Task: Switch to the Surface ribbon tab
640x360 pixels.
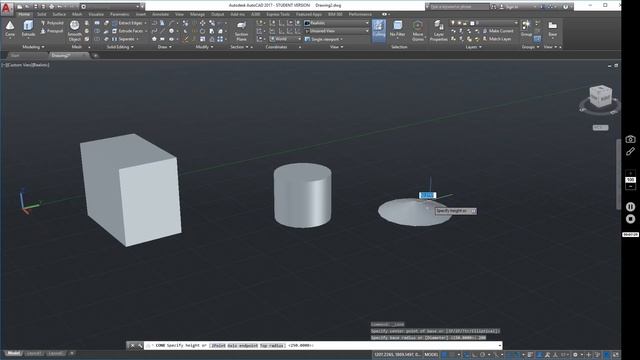Action: click(59, 14)
